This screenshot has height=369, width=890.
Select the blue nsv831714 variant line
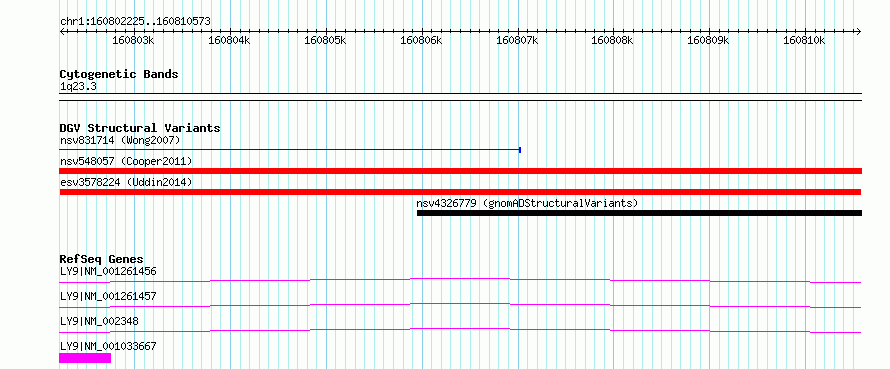[290, 150]
